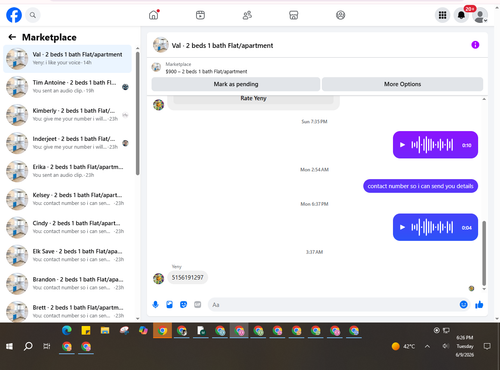Click the '$900 - 2 beds 1 bath Flat/apartment' listing text
This screenshot has height=370, width=500.
coord(206,71)
